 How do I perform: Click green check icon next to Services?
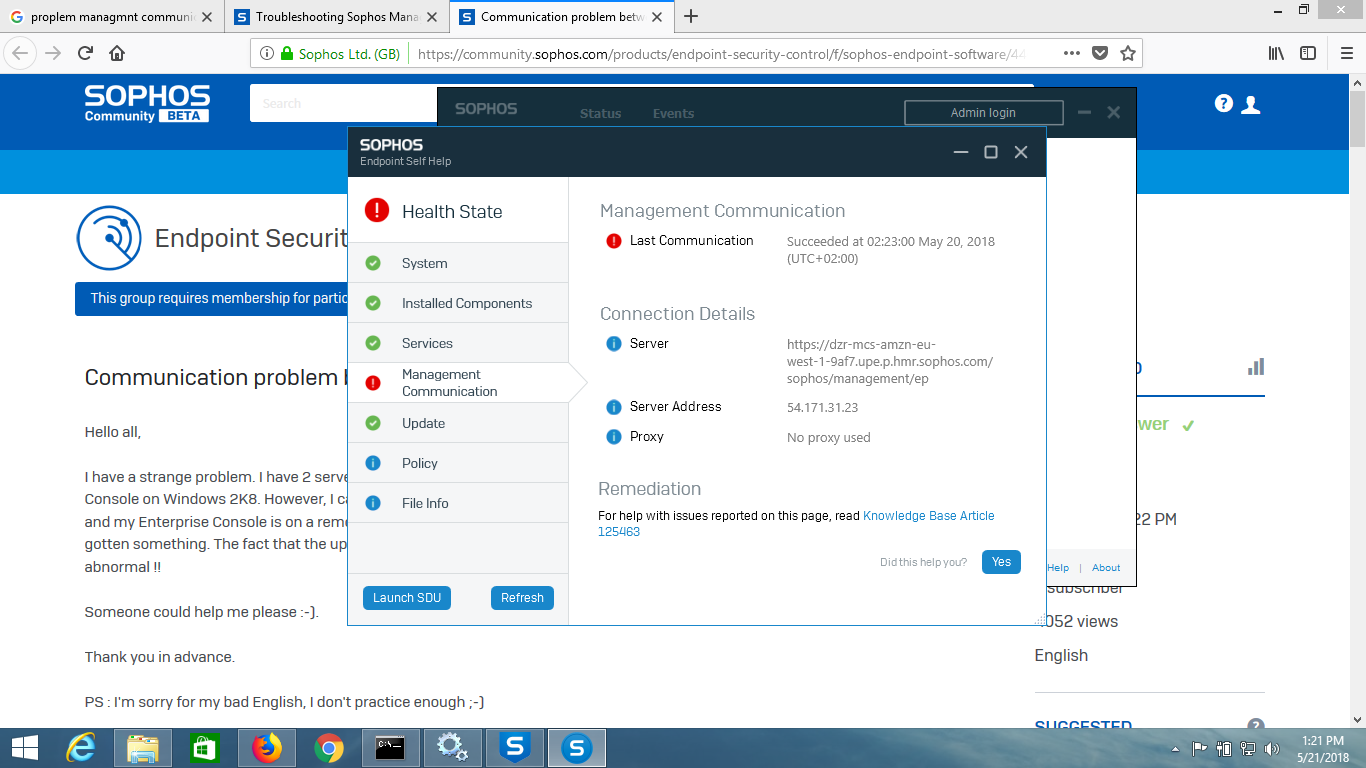(373, 343)
